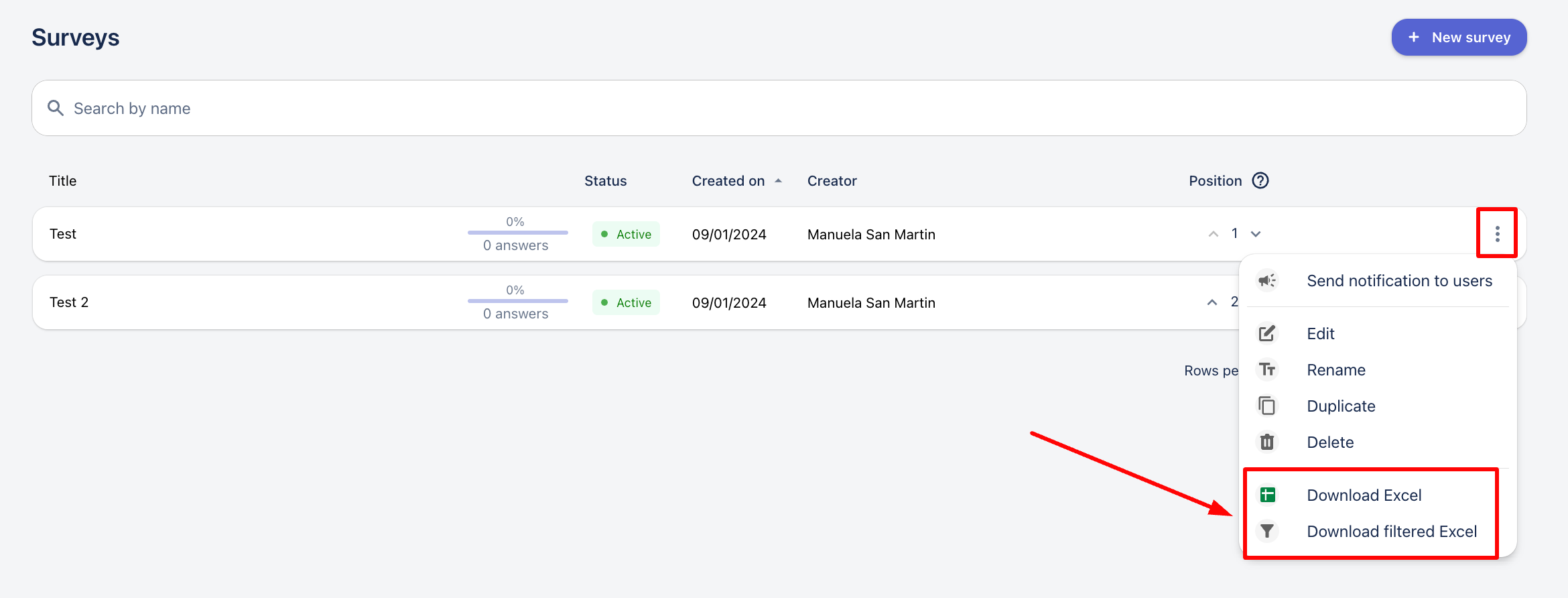Click the three-dot menu for Test survey
Image resolution: width=1568 pixels, height=598 pixels.
pyautogui.click(x=1497, y=234)
